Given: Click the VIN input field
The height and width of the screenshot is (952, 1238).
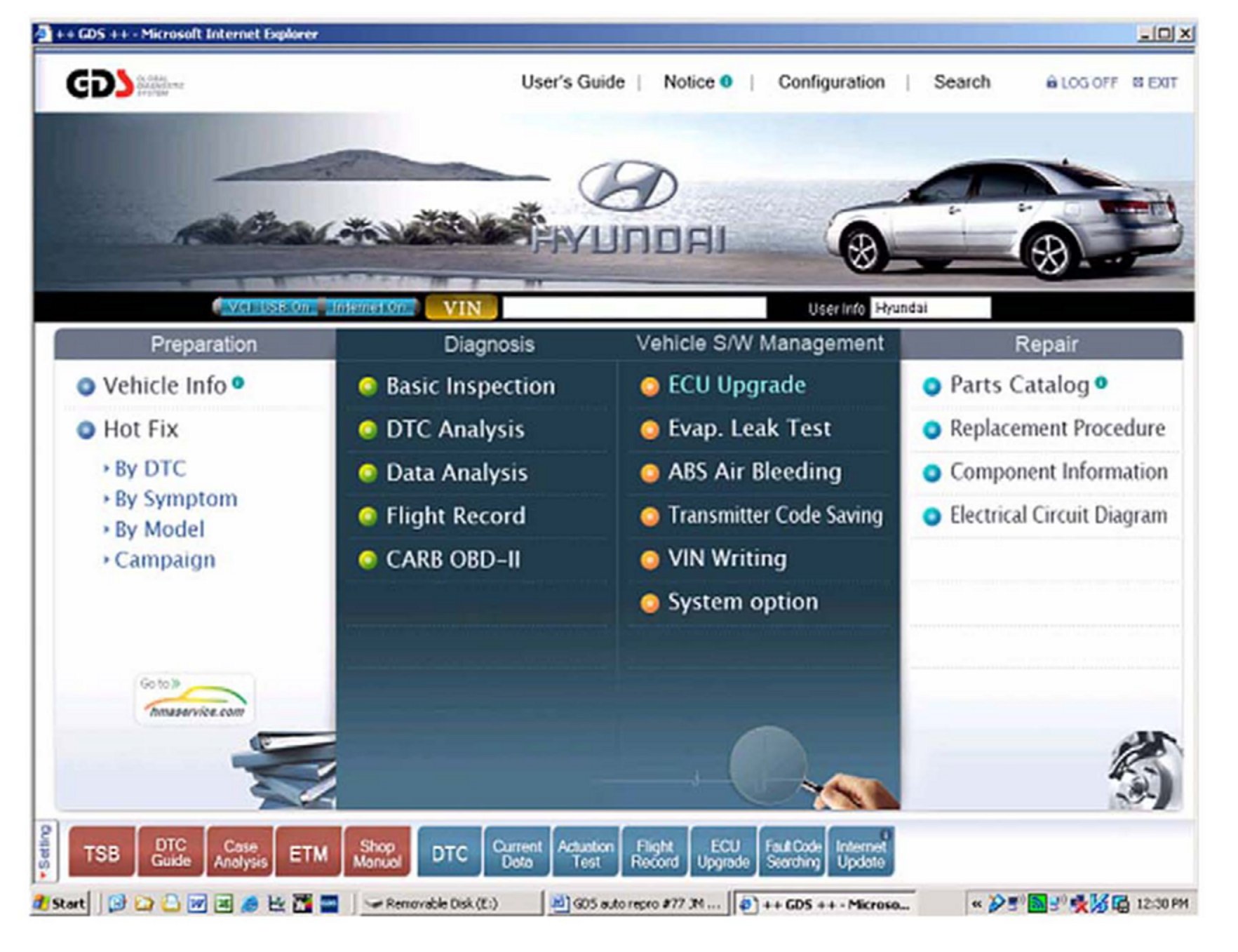Looking at the screenshot, I should point(634,308).
